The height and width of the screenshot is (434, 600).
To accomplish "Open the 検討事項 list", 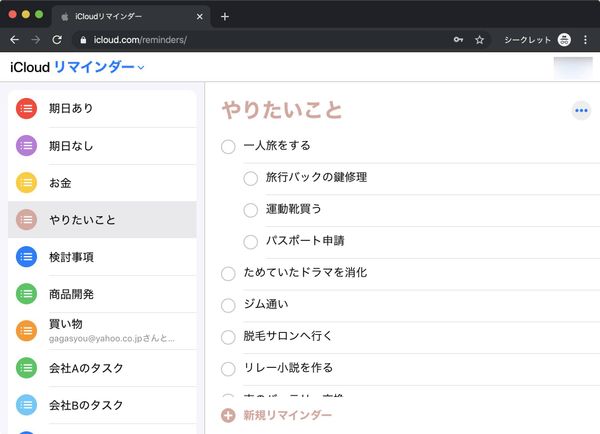I will point(102,257).
